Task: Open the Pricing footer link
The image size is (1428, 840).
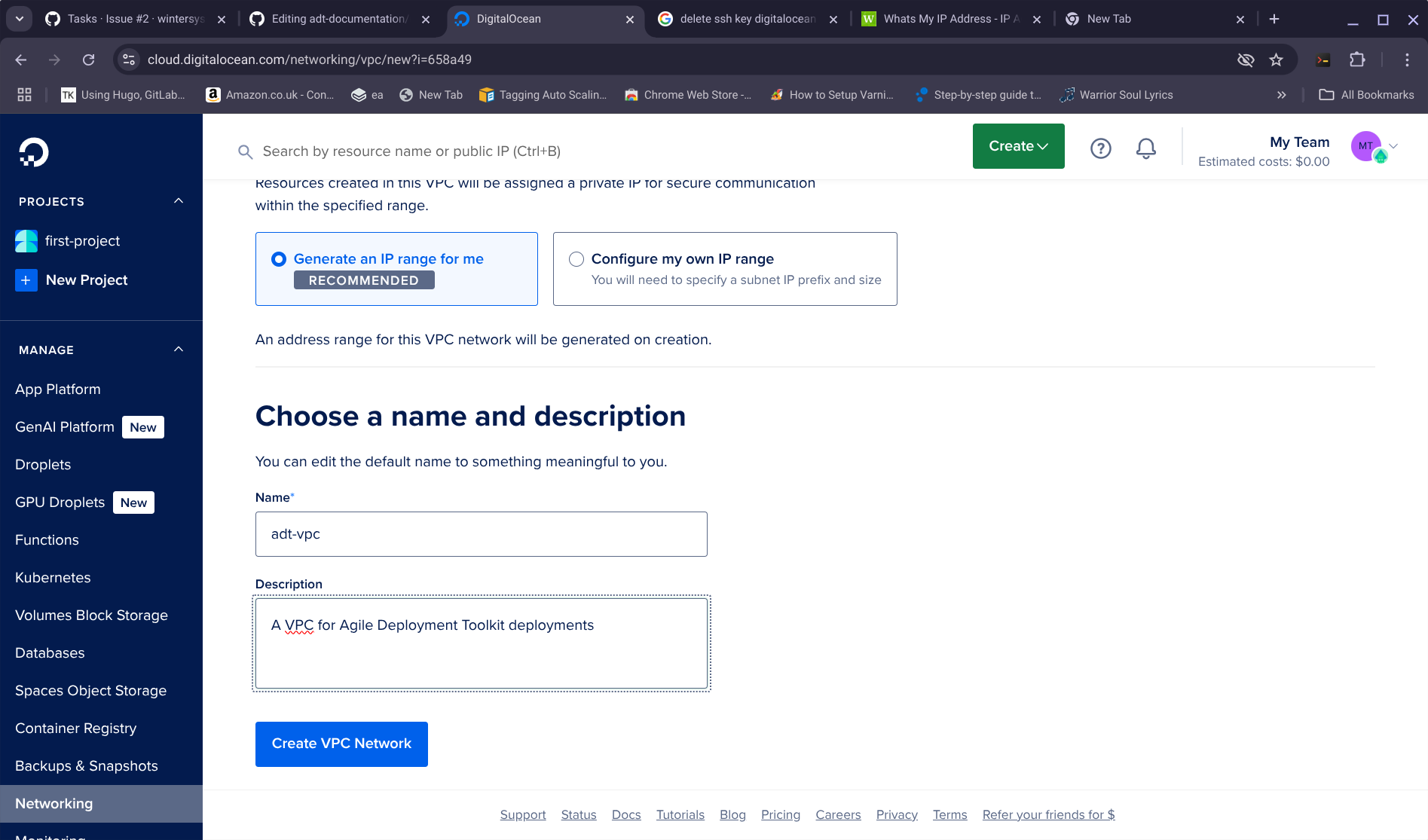Action: click(x=780, y=814)
